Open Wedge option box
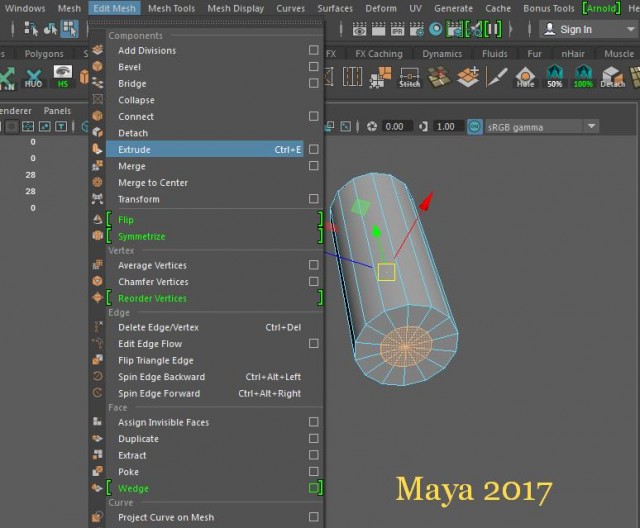The width and height of the screenshot is (640, 528). (313, 488)
